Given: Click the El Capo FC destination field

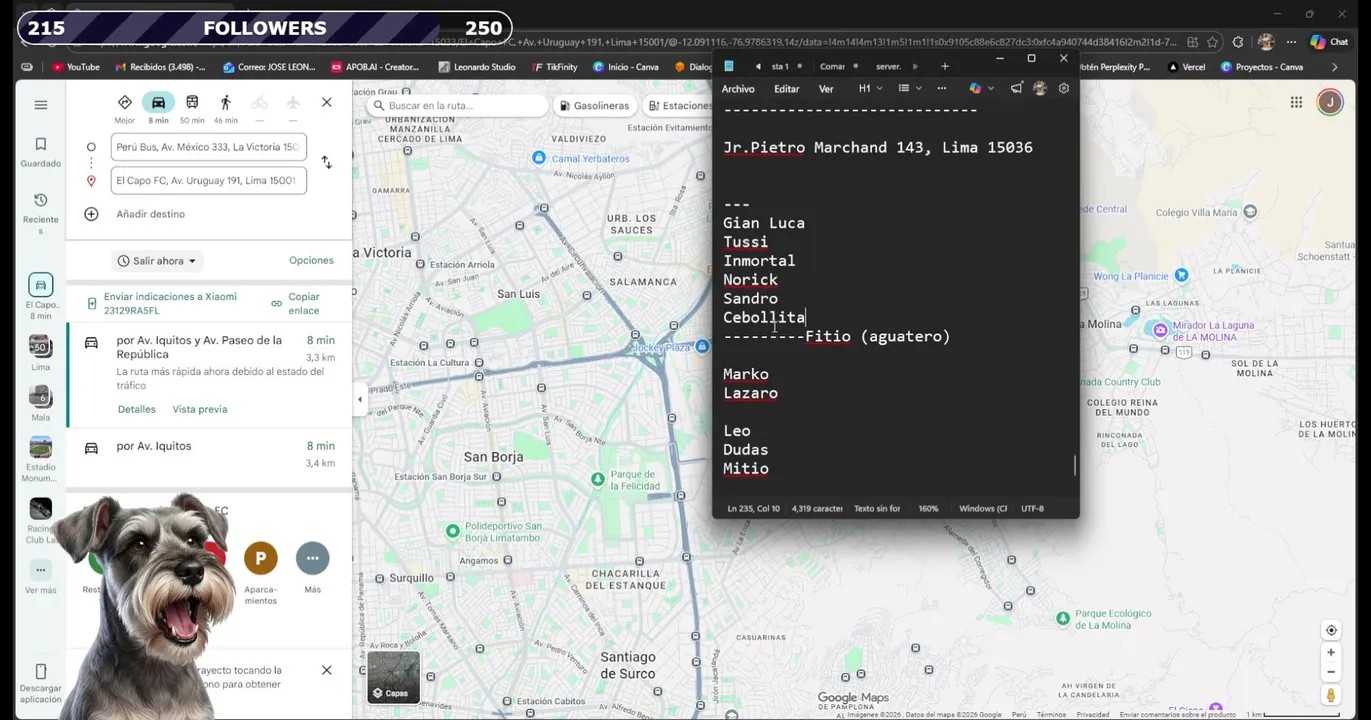Looking at the screenshot, I should [208, 181].
